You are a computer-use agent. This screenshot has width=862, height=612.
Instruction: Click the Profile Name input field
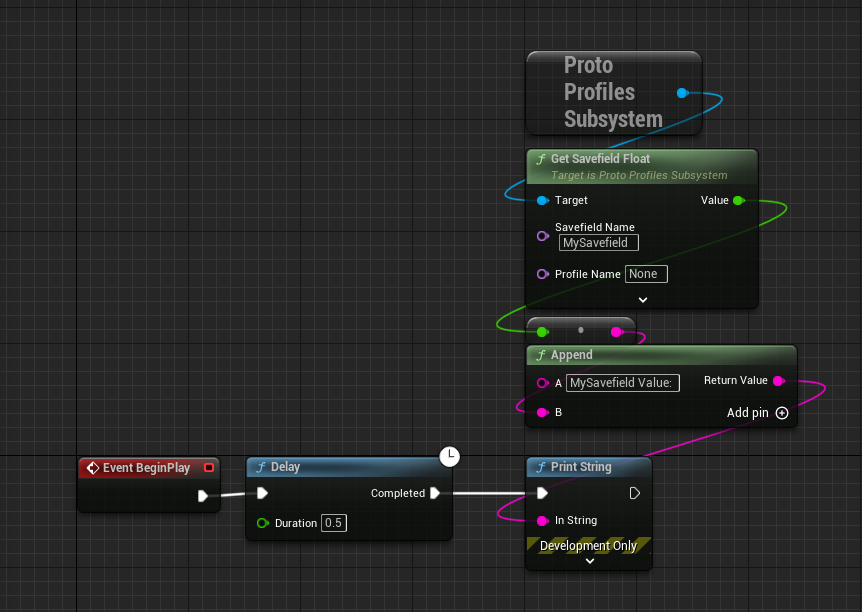pos(645,274)
